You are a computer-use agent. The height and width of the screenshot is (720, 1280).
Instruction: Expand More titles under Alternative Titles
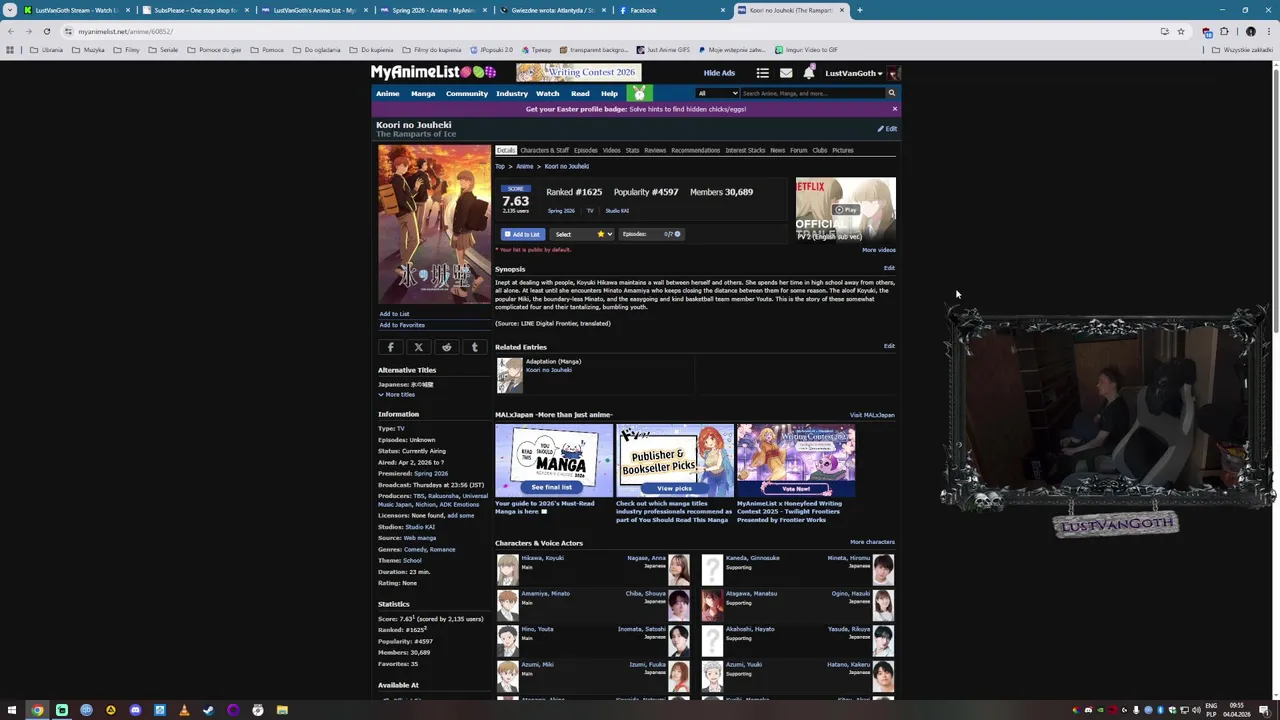pos(397,395)
